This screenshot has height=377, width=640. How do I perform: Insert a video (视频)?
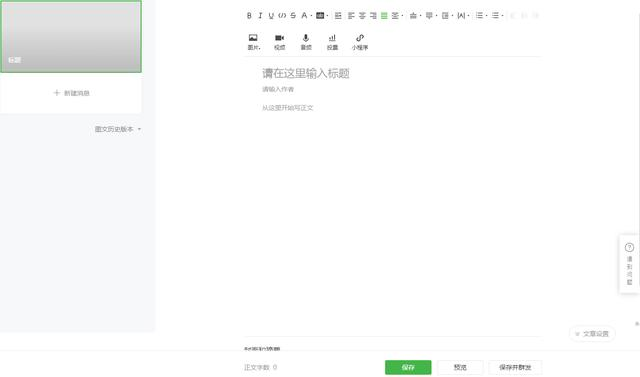click(280, 42)
